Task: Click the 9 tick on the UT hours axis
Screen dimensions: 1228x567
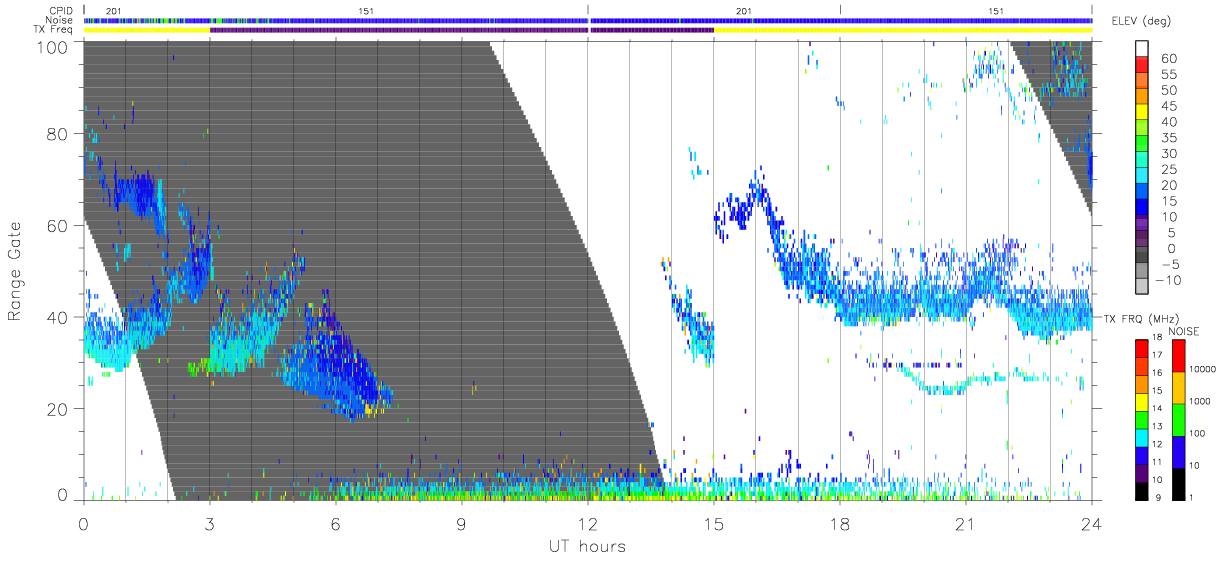Action: tap(462, 523)
